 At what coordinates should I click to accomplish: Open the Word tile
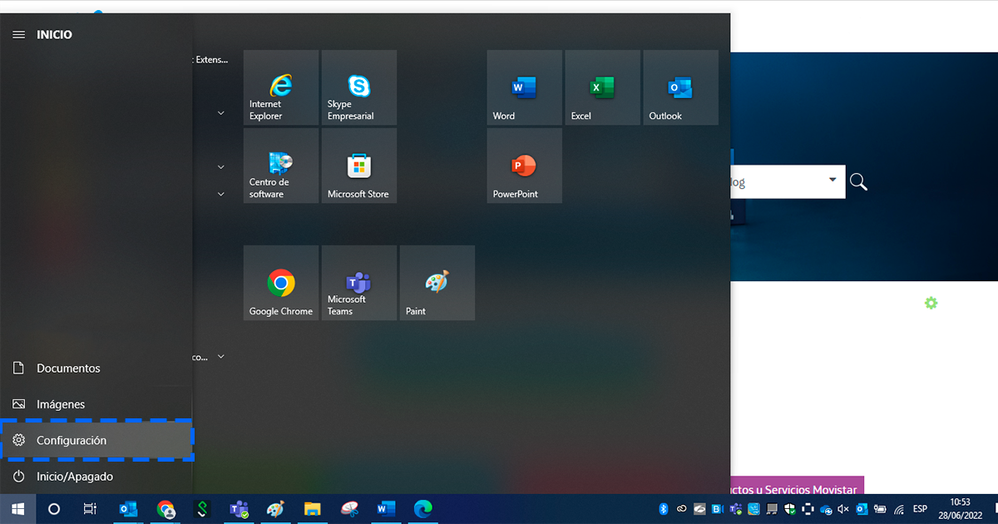524,88
